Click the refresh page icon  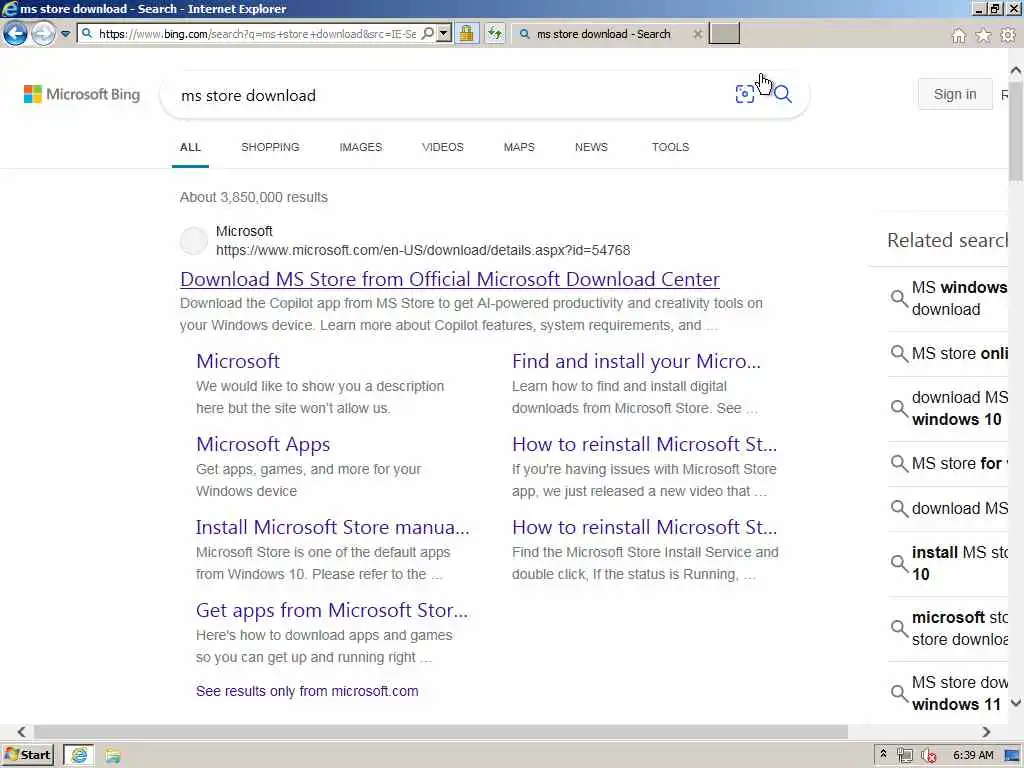tap(495, 33)
